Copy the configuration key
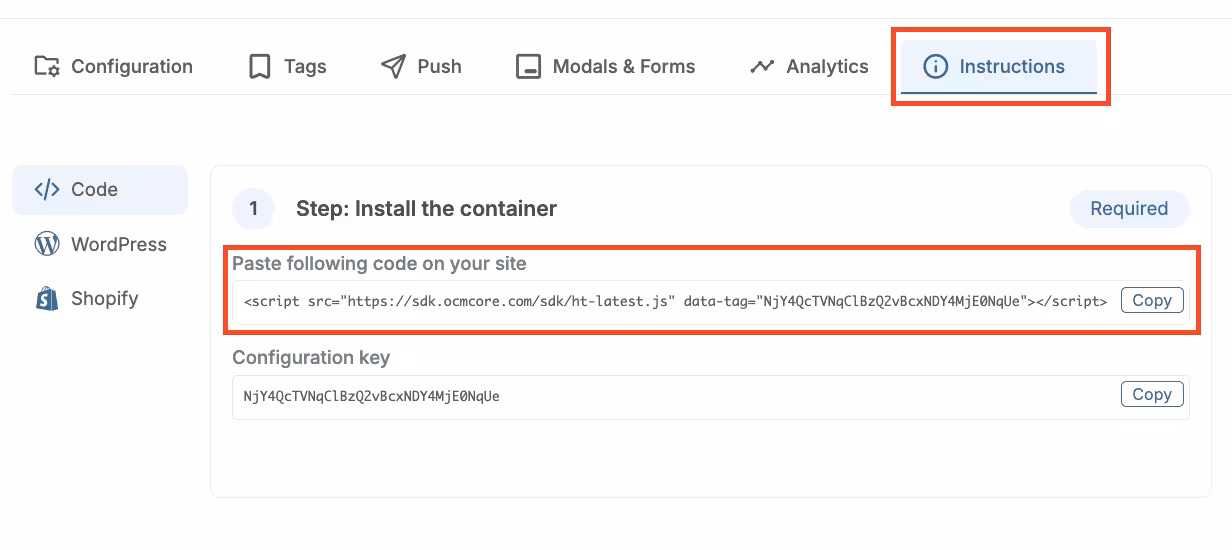Image resolution: width=1232 pixels, height=550 pixels. pyautogui.click(x=1152, y=395)
